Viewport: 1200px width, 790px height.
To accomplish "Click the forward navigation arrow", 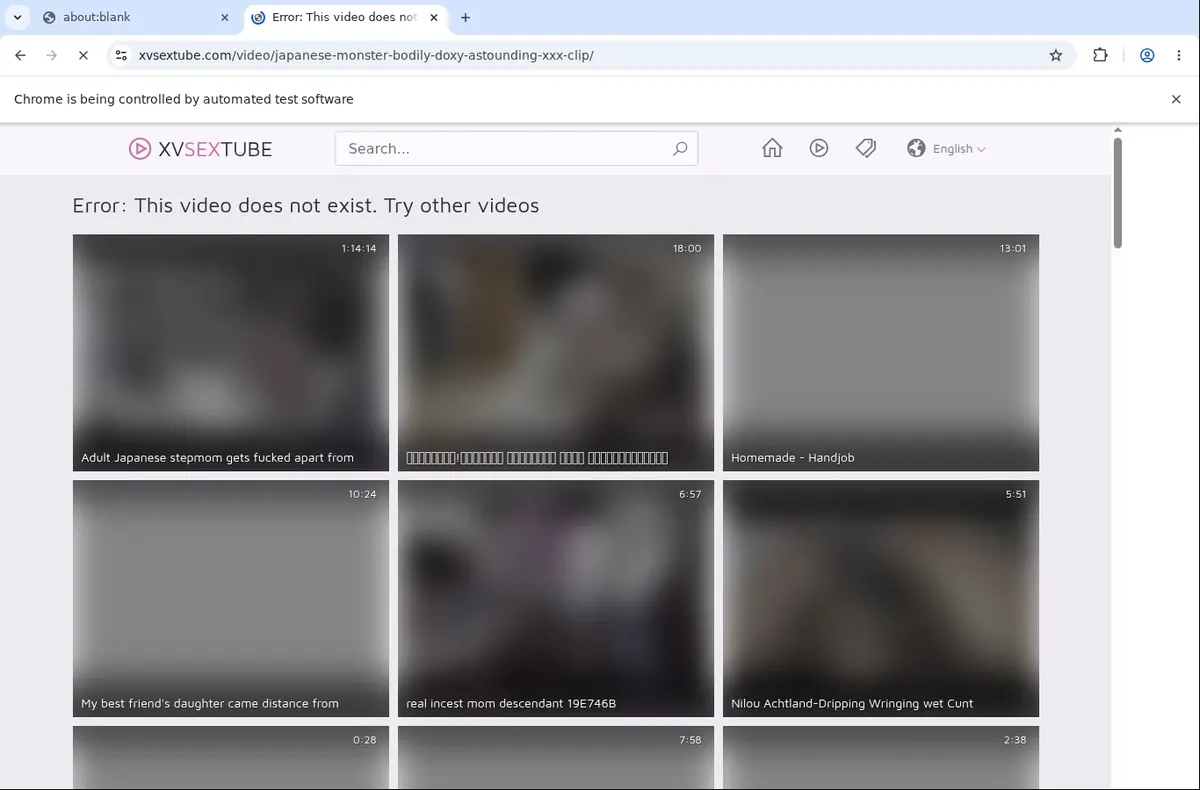I will tap(52, 56).
